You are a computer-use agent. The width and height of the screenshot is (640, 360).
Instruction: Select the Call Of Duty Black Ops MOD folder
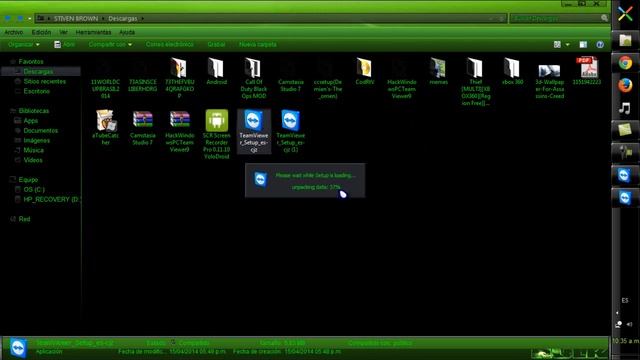(x=253, y=78)
